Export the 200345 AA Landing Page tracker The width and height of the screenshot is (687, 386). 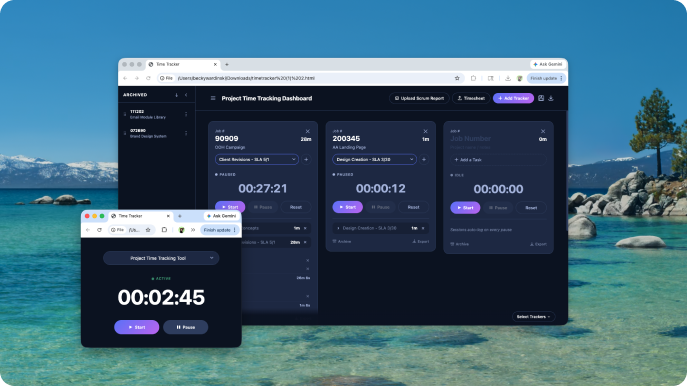[x=421, y=241]
